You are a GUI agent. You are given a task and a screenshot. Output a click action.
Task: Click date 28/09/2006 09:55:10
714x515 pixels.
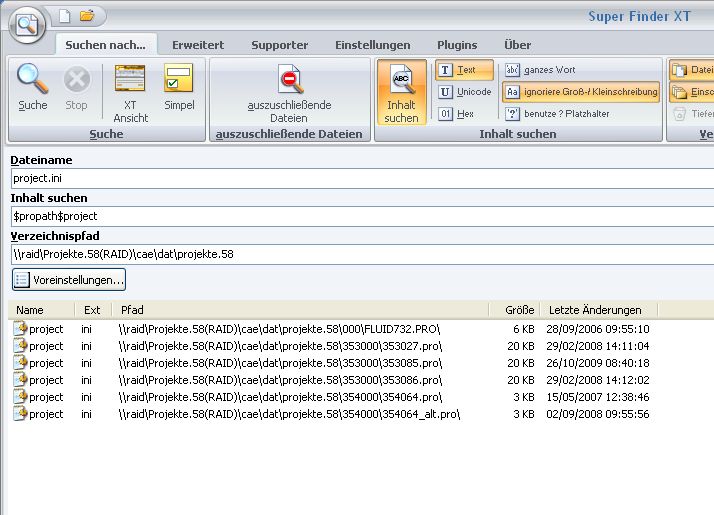597,329
